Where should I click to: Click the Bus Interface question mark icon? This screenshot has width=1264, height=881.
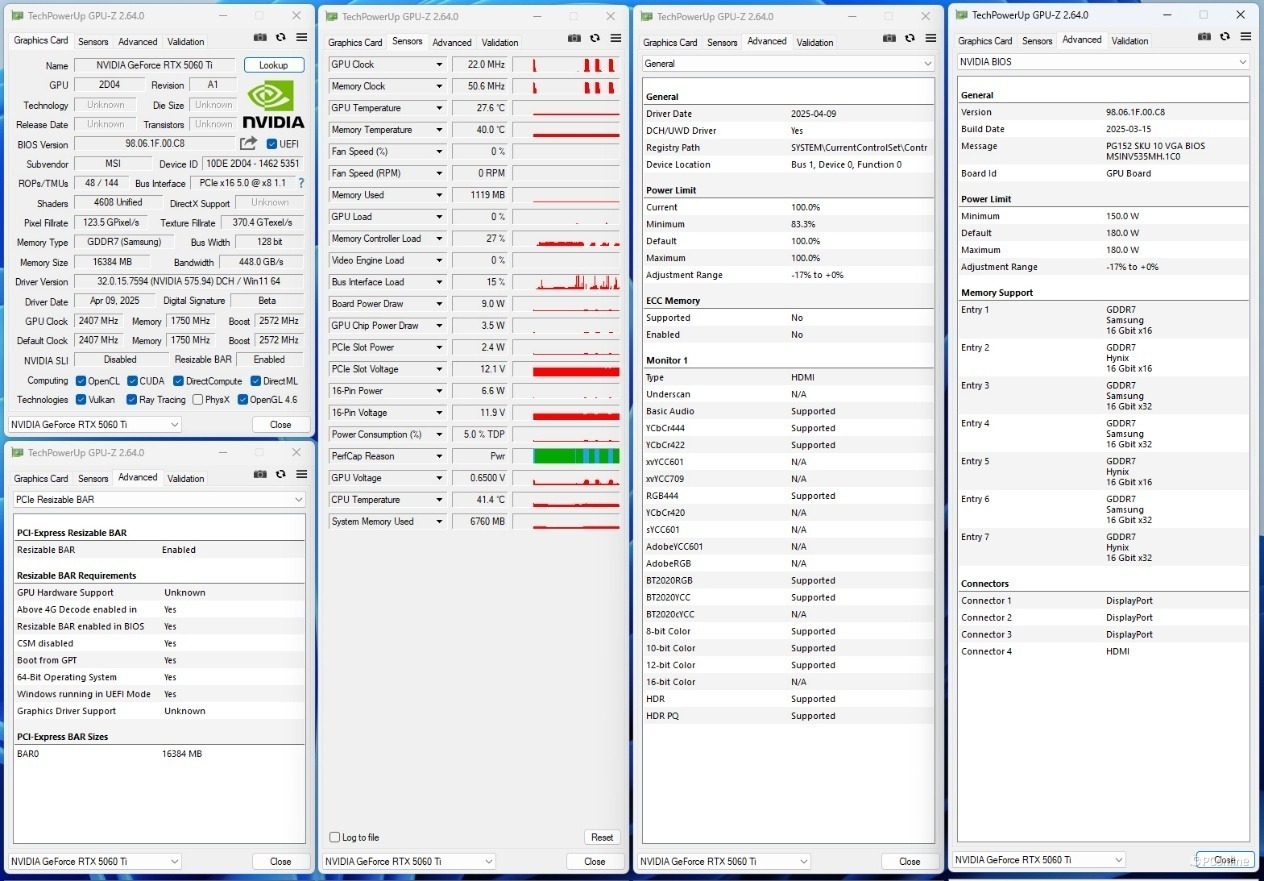coord(301,183)
